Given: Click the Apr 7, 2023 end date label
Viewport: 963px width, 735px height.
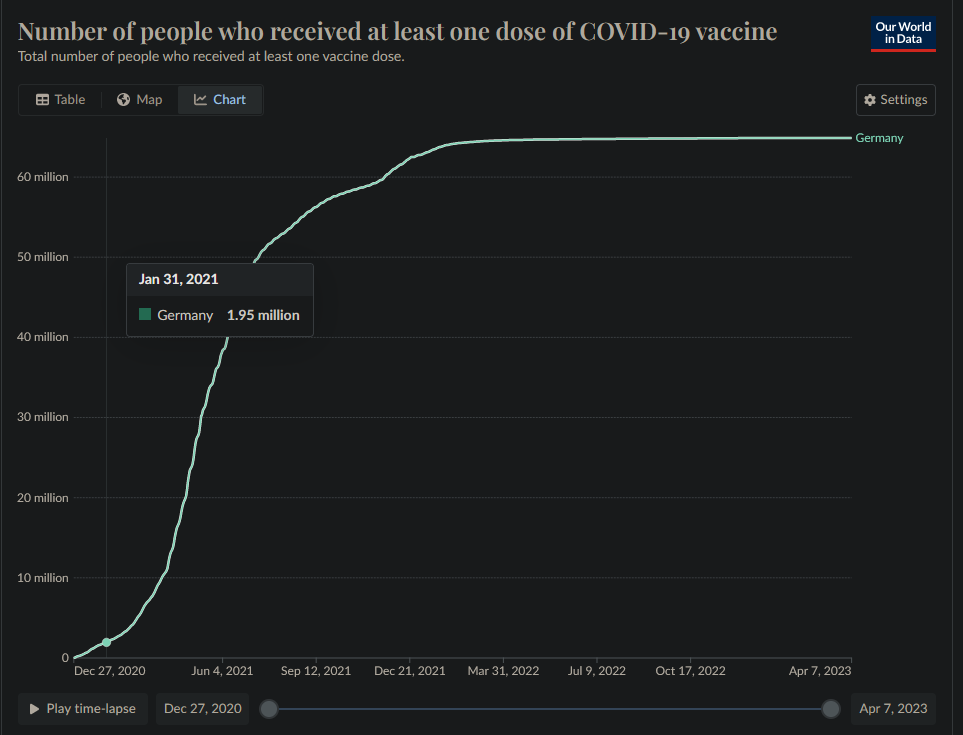Looking at the screenshot, I should click(x=893, y=709).
